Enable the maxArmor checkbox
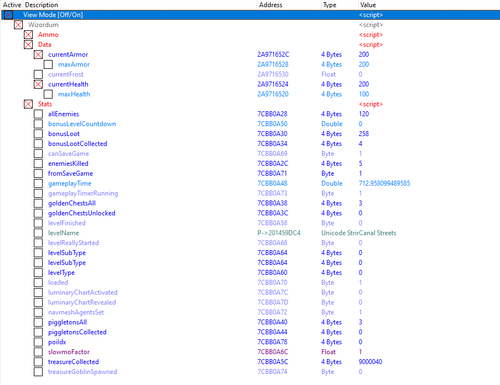500x385 pixels. click(48, 64)
